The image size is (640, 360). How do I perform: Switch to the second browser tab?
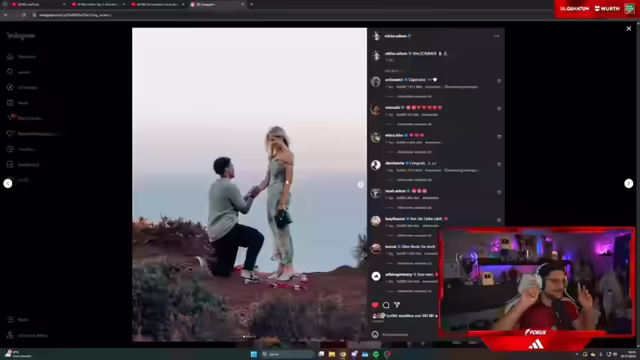97,4
